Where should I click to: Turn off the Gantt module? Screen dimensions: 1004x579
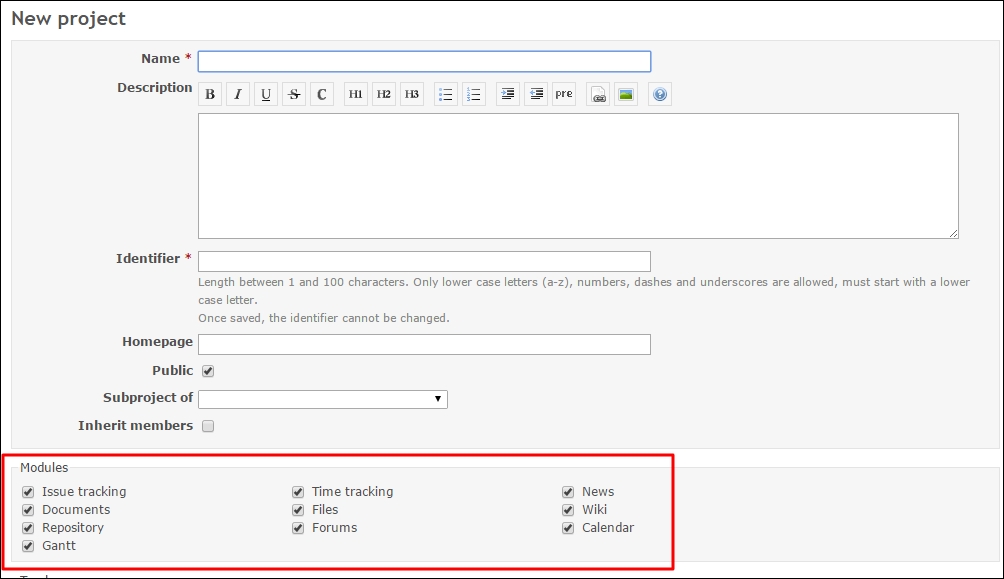tap(28, 546)
